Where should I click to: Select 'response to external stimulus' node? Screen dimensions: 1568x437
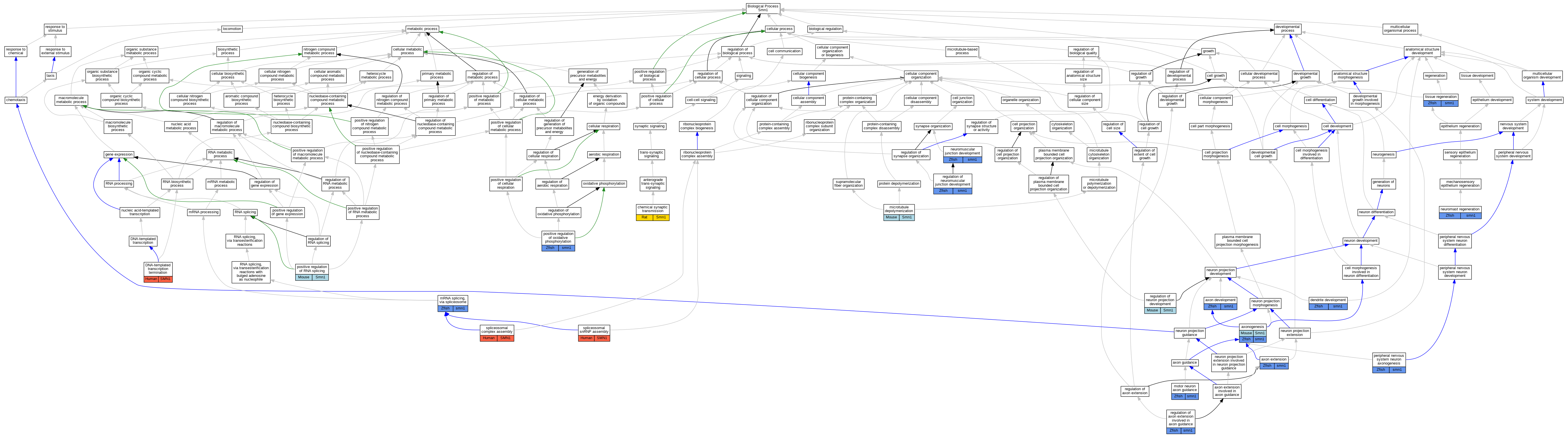coord(55,51)
